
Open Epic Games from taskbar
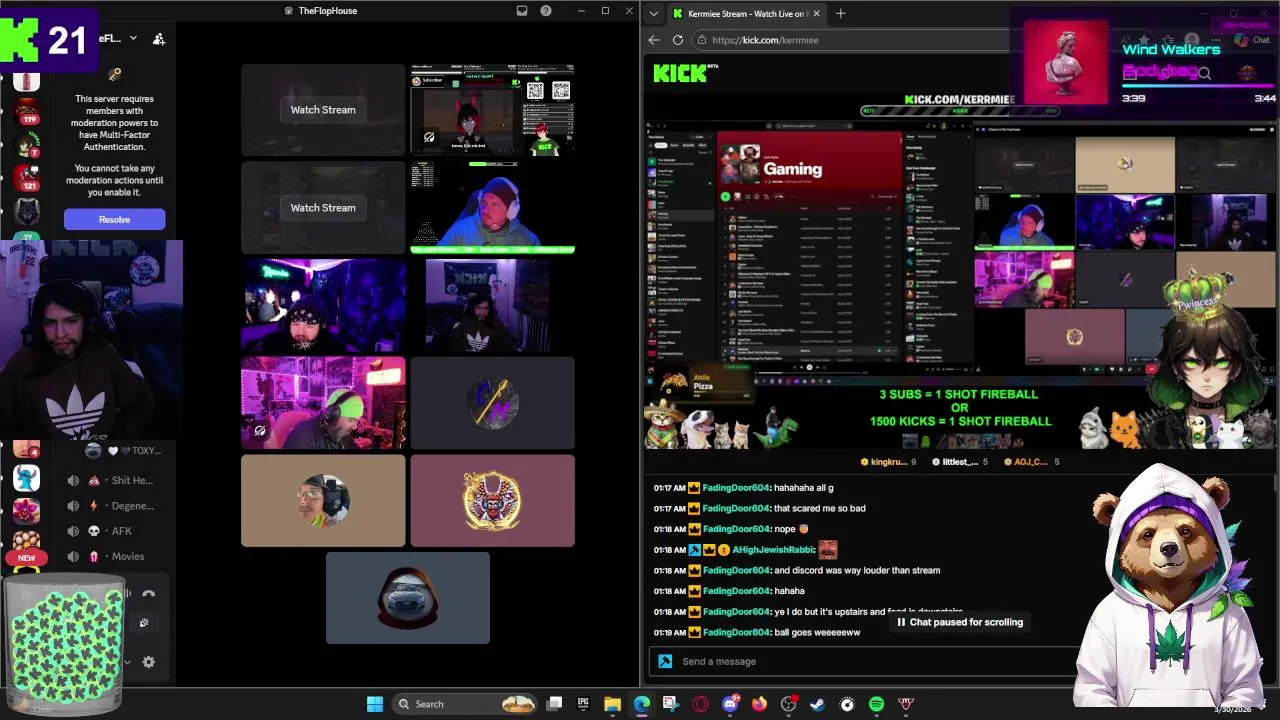pyautogui.click(x=584, y=704)
